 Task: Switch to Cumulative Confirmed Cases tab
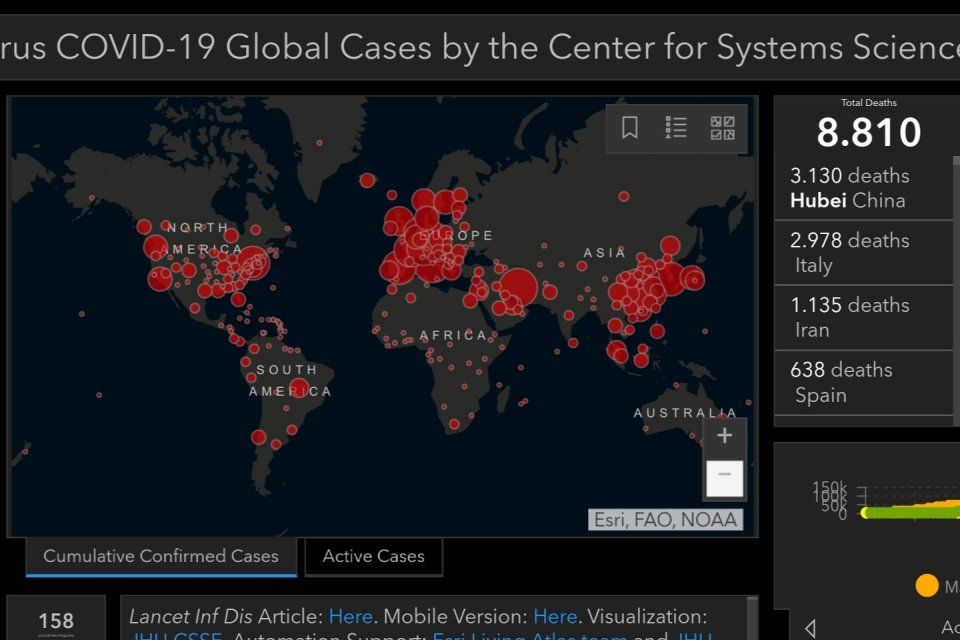coord(161,556)
